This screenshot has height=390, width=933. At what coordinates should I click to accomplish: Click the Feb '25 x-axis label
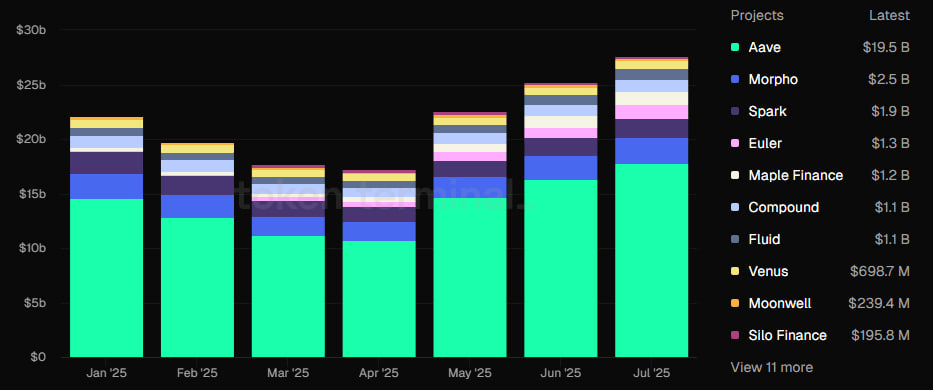[x=197, y=373]
